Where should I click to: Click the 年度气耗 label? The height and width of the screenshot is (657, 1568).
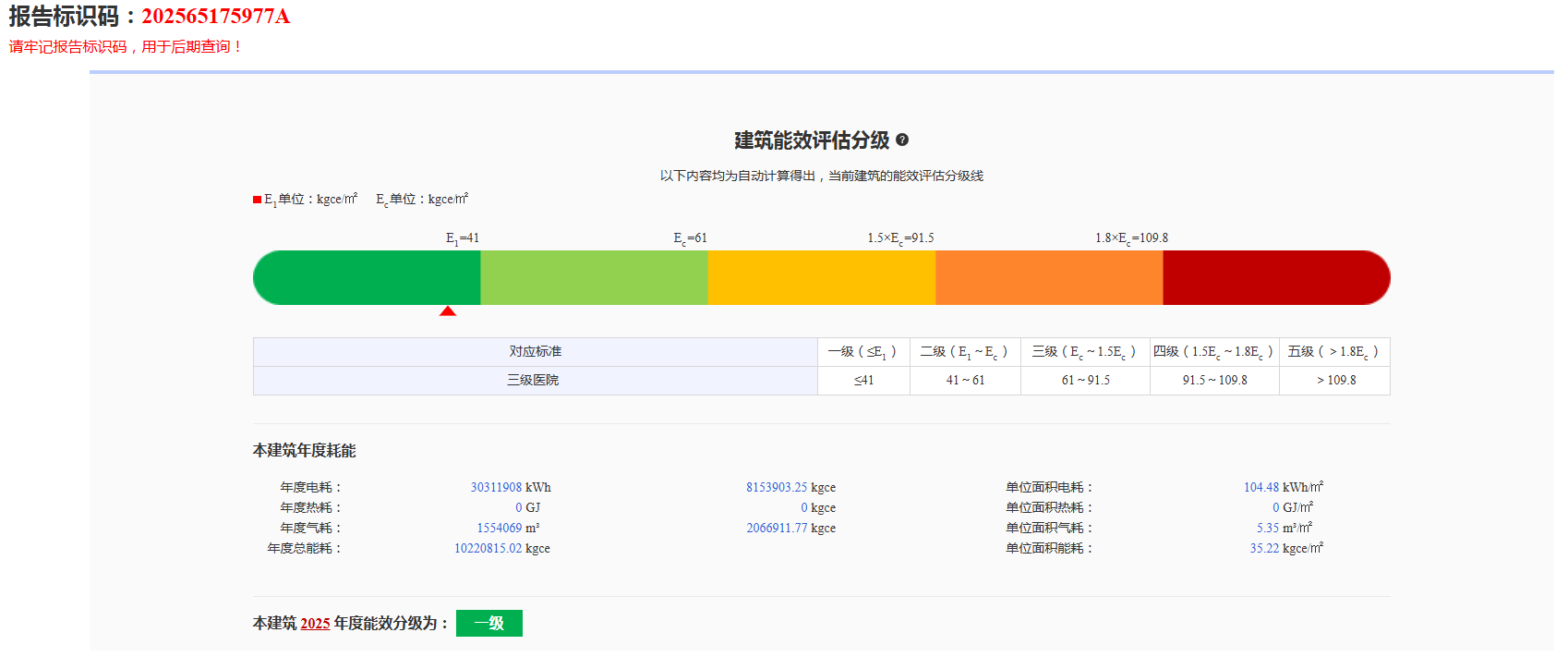[x=311, y=528]
